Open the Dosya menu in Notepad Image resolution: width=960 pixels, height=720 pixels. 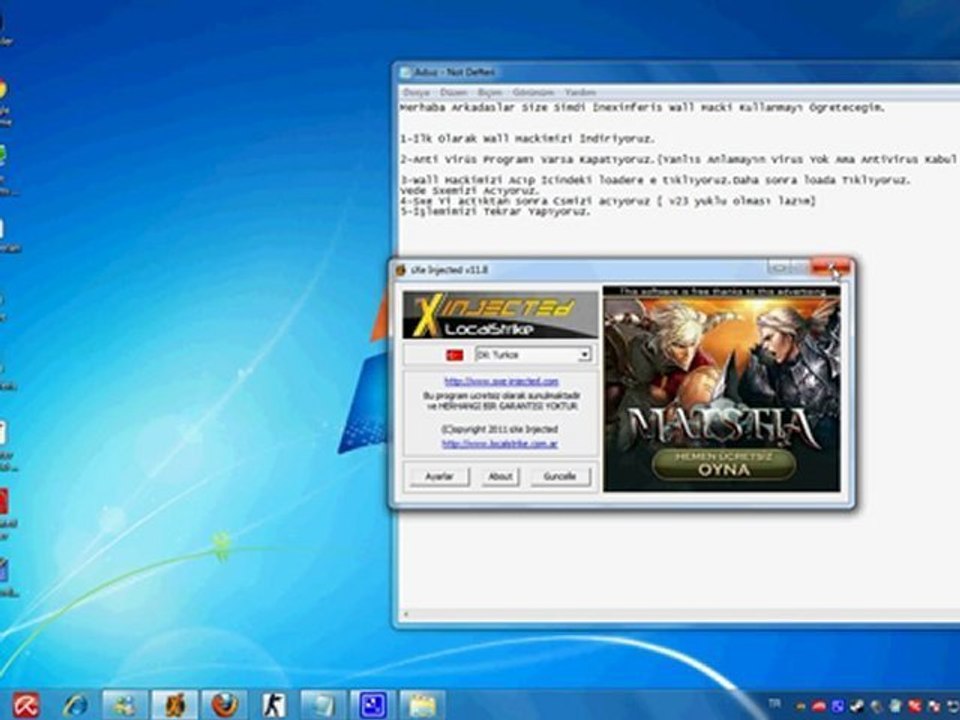416,92
